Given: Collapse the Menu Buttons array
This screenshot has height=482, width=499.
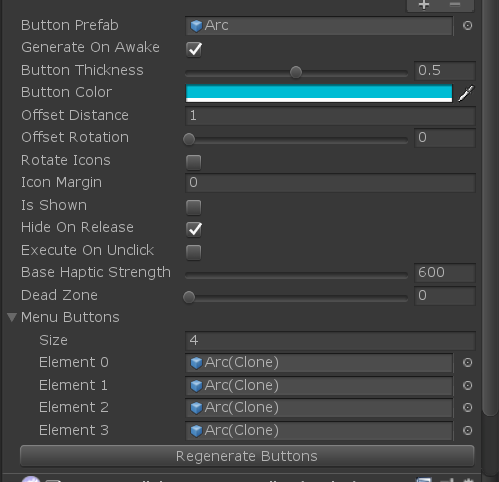Looking at the screenshot, I should pyautogui.click(x=12, y=317).
